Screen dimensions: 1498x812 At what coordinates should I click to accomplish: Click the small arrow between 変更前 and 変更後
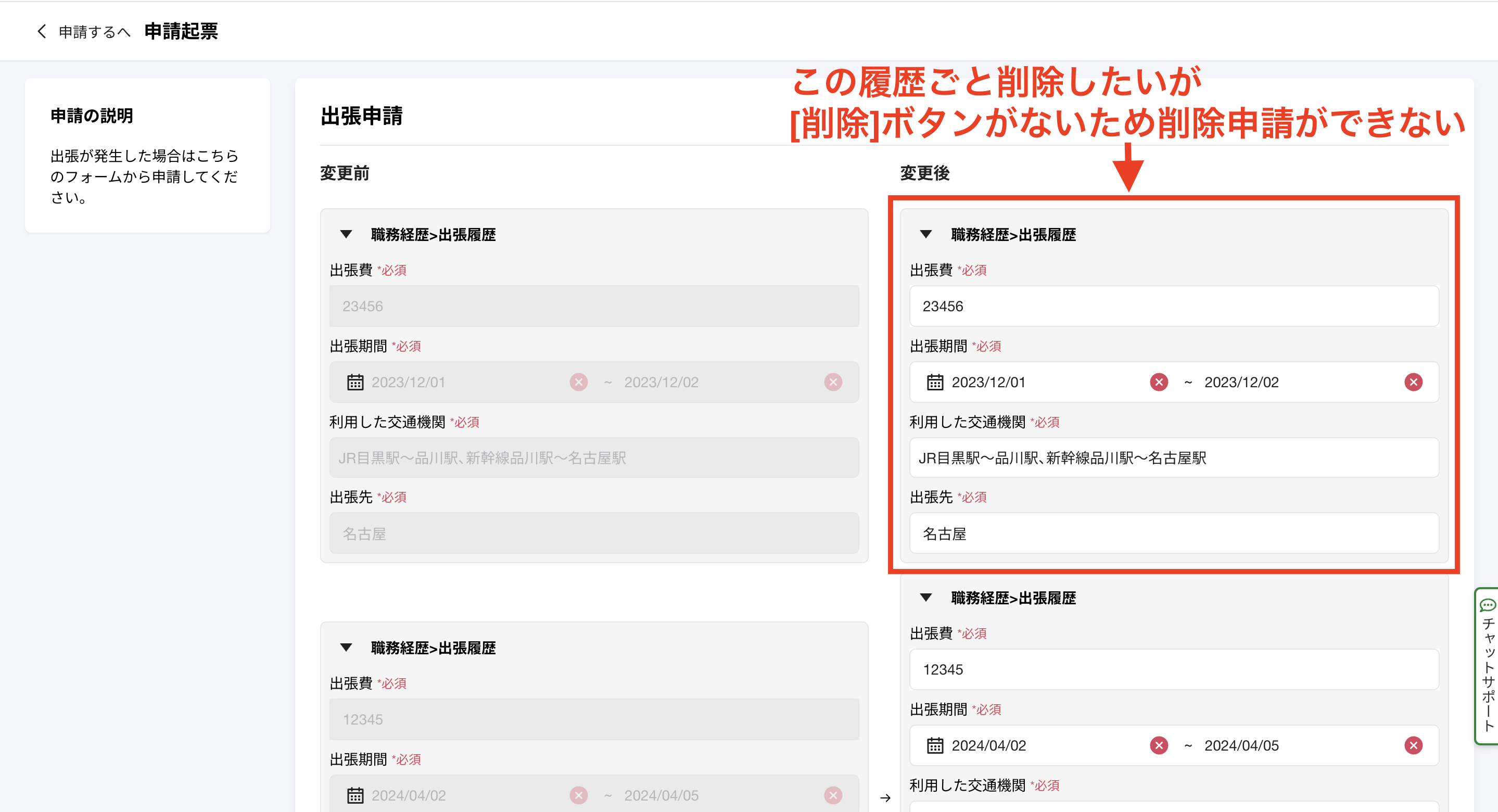(x=885, y=797)
